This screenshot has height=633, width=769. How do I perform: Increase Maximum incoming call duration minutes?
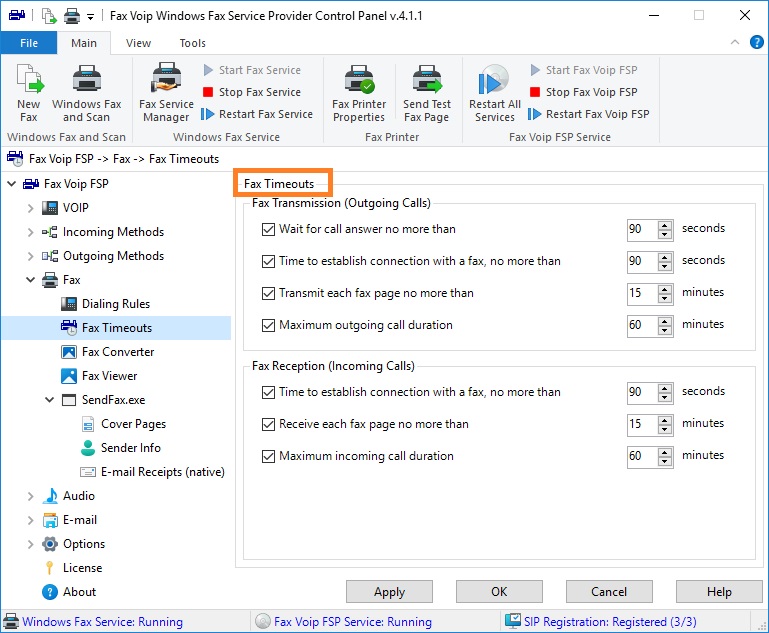(665, 452)
